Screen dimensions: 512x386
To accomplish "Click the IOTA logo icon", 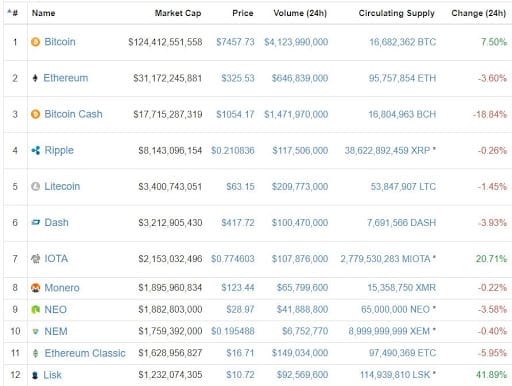I will click(35, 259).
